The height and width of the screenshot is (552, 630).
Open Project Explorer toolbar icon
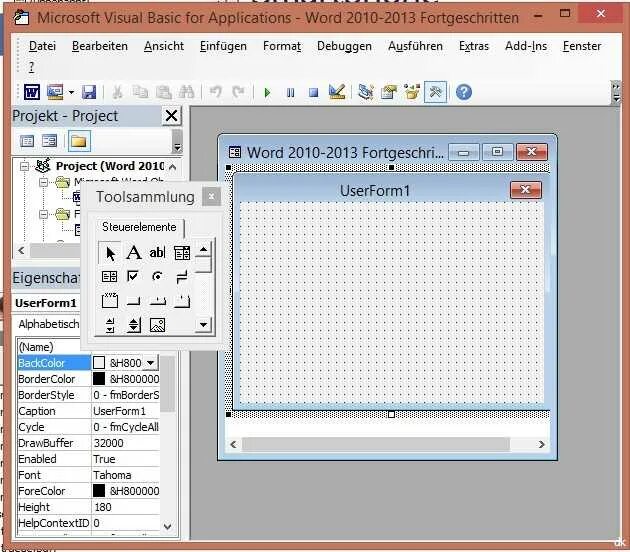click(366, 92)
